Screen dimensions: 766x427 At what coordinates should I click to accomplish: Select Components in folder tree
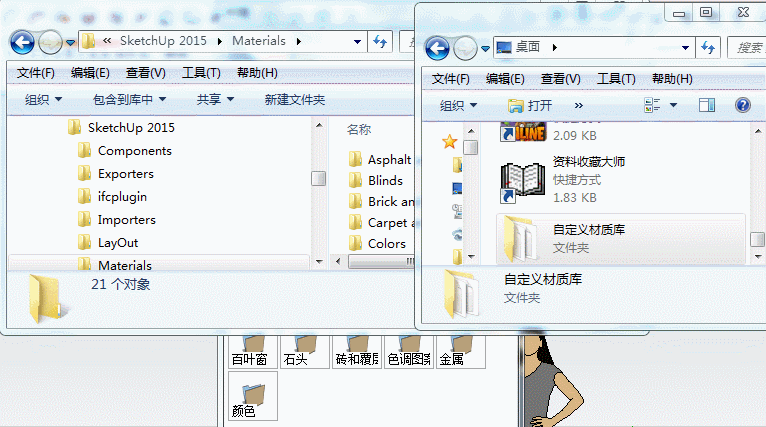coord(125,151)
